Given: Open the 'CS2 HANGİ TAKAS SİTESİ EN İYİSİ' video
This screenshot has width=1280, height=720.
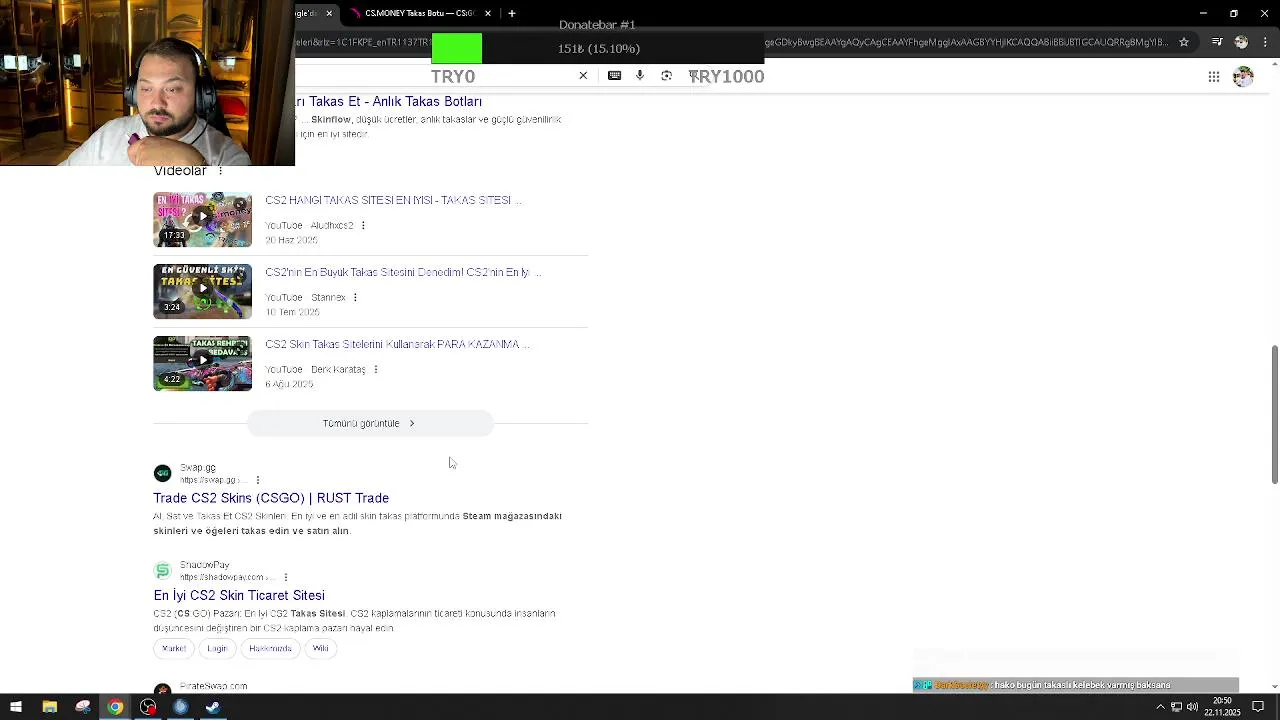Looking at the screenshot, I should [x=393, y=200].
